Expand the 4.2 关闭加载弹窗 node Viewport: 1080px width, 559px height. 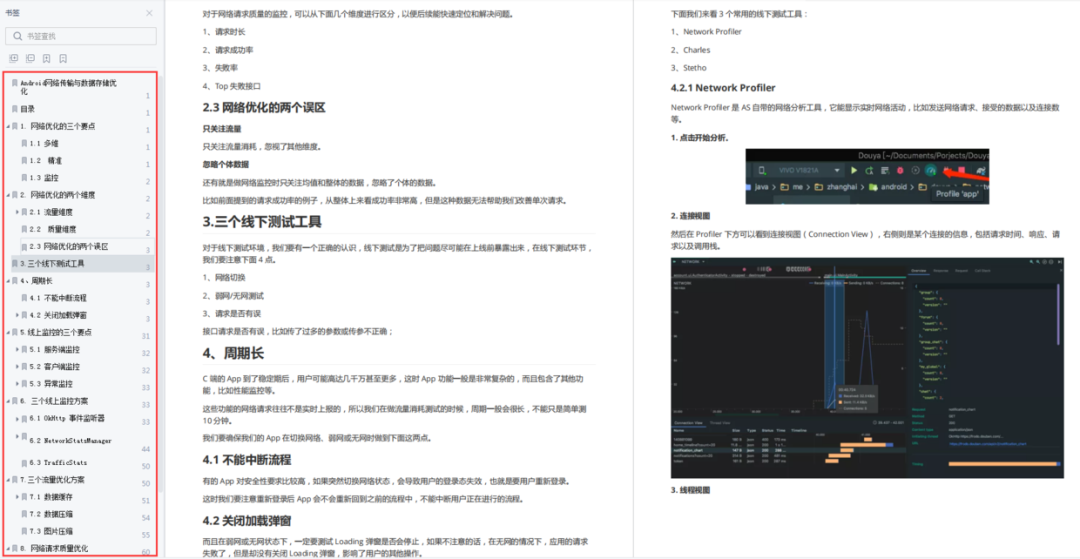click(x=17, y=315)
